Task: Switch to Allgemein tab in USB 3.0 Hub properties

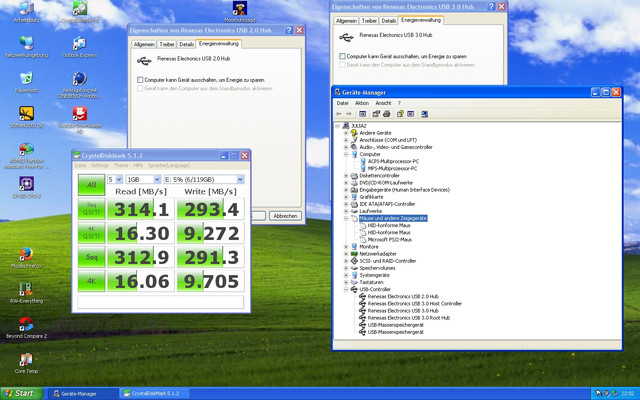Action: coord(346,20)
